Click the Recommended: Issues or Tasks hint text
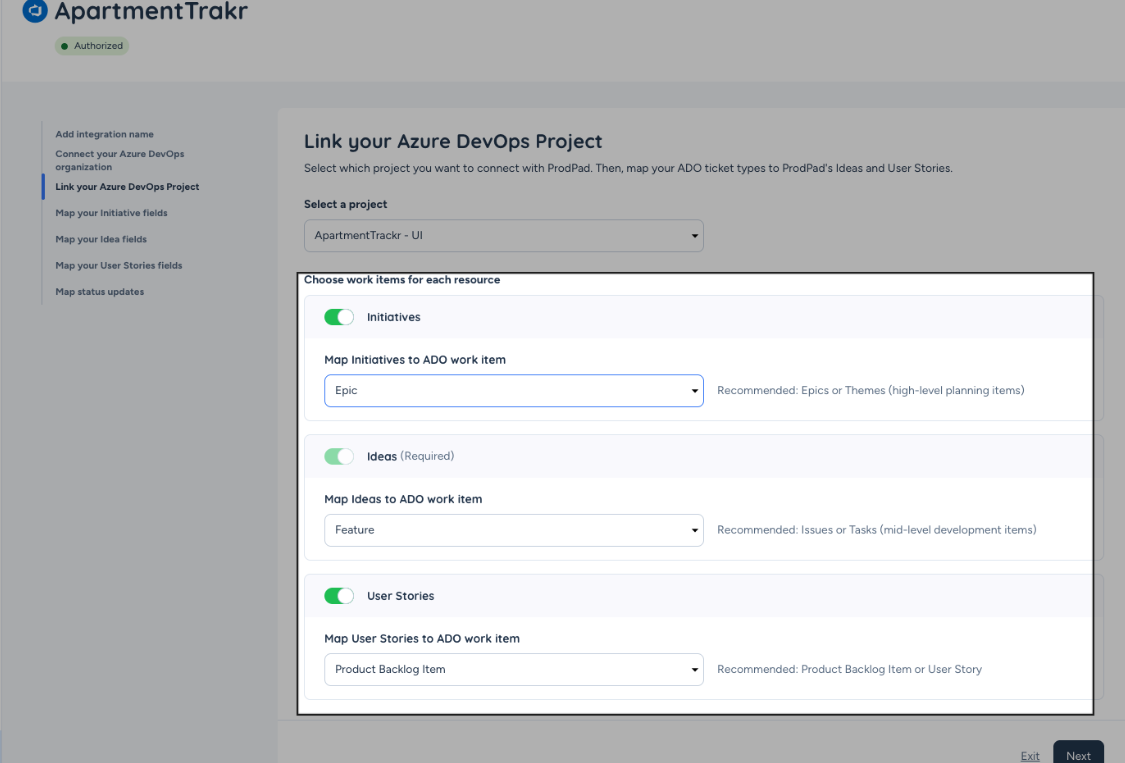The width and height of the screenshot is (1125, 763). coord(877,530)
